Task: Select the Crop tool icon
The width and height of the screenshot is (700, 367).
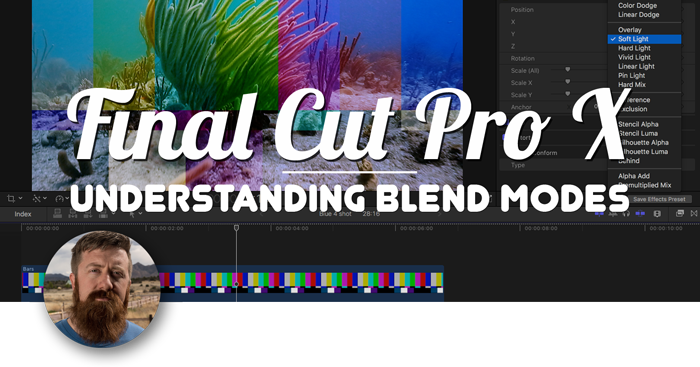Action: click(x=11, y=198)
